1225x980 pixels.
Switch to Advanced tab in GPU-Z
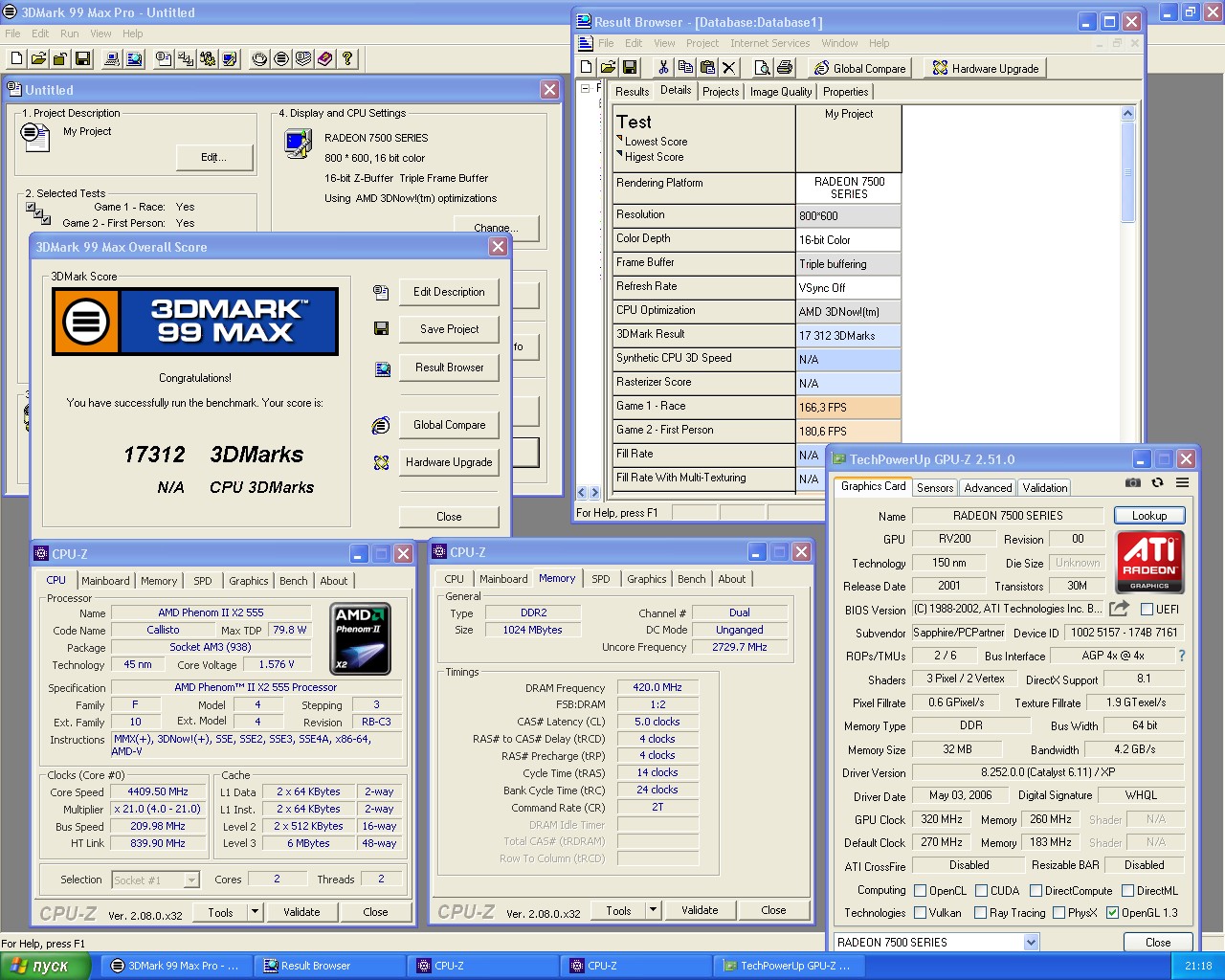(988, 488)
